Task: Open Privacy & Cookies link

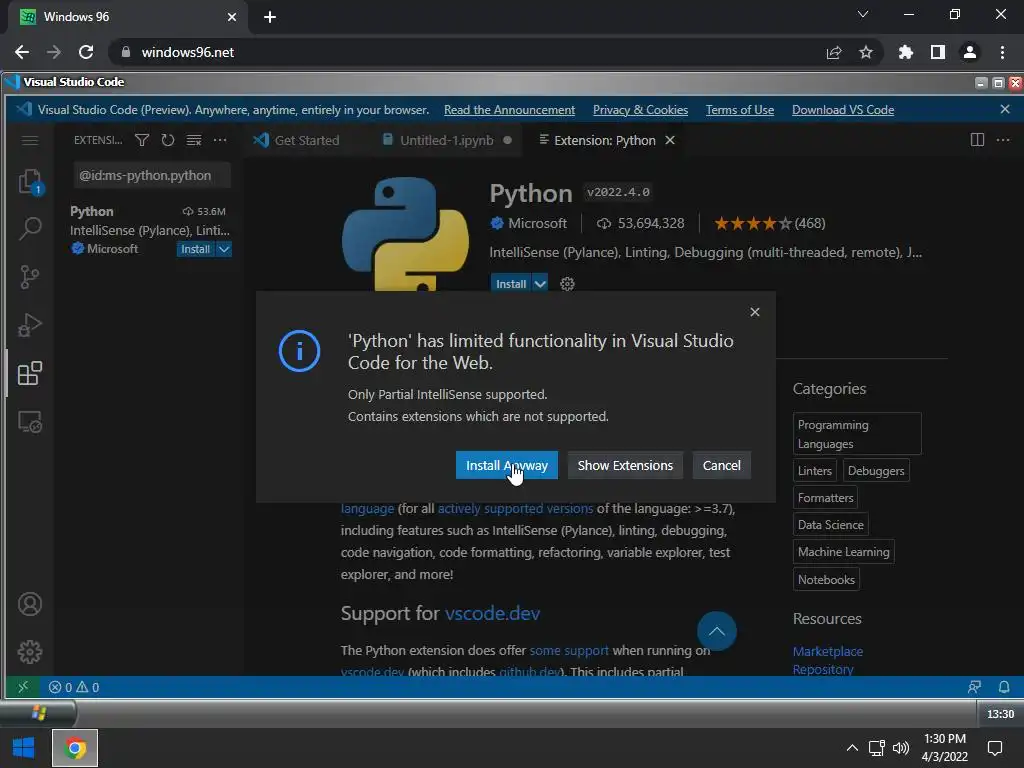Action: click(x=640, y=110)
